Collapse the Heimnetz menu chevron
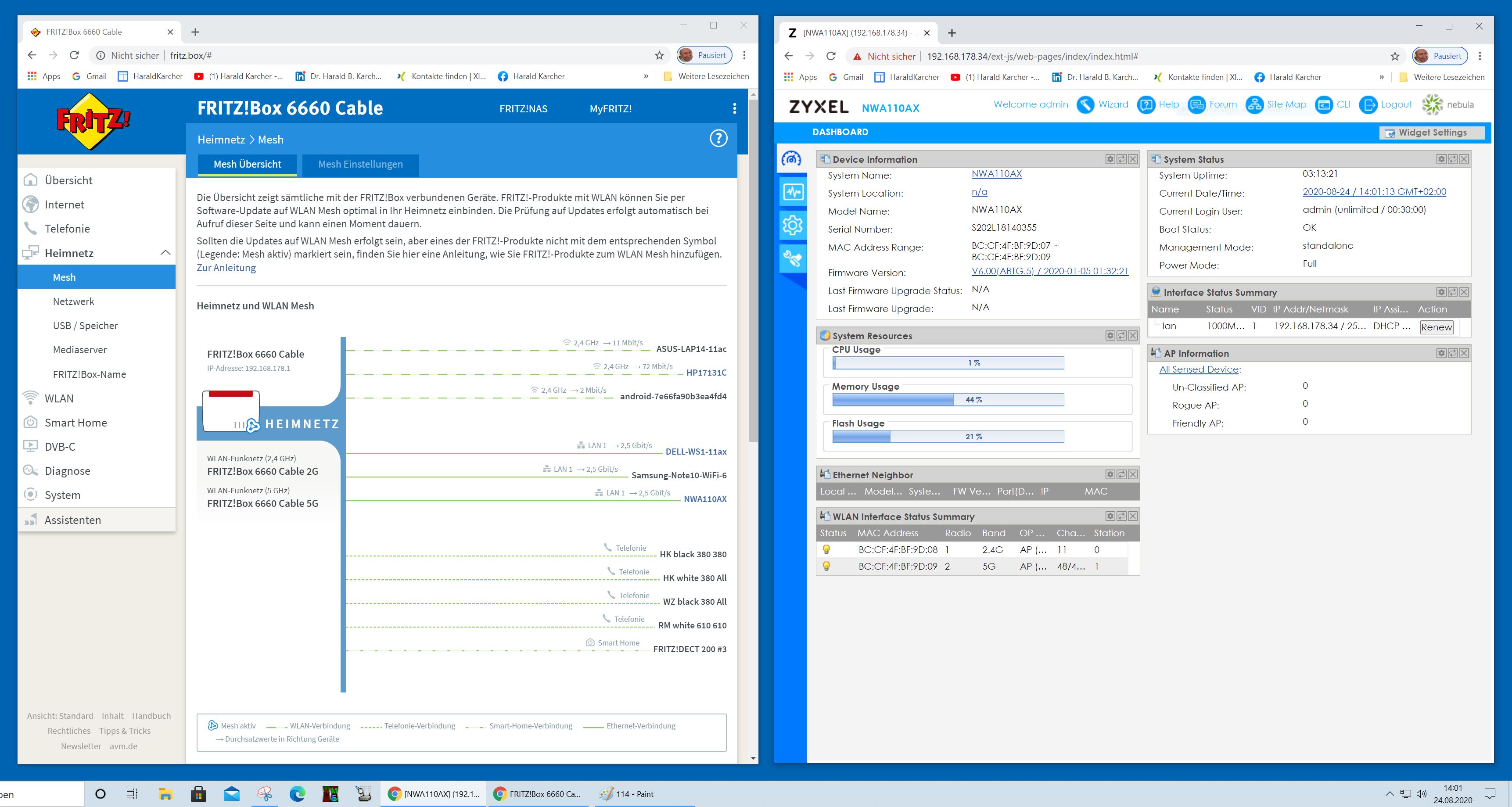The image size is (1512, 807). [165, 253]
